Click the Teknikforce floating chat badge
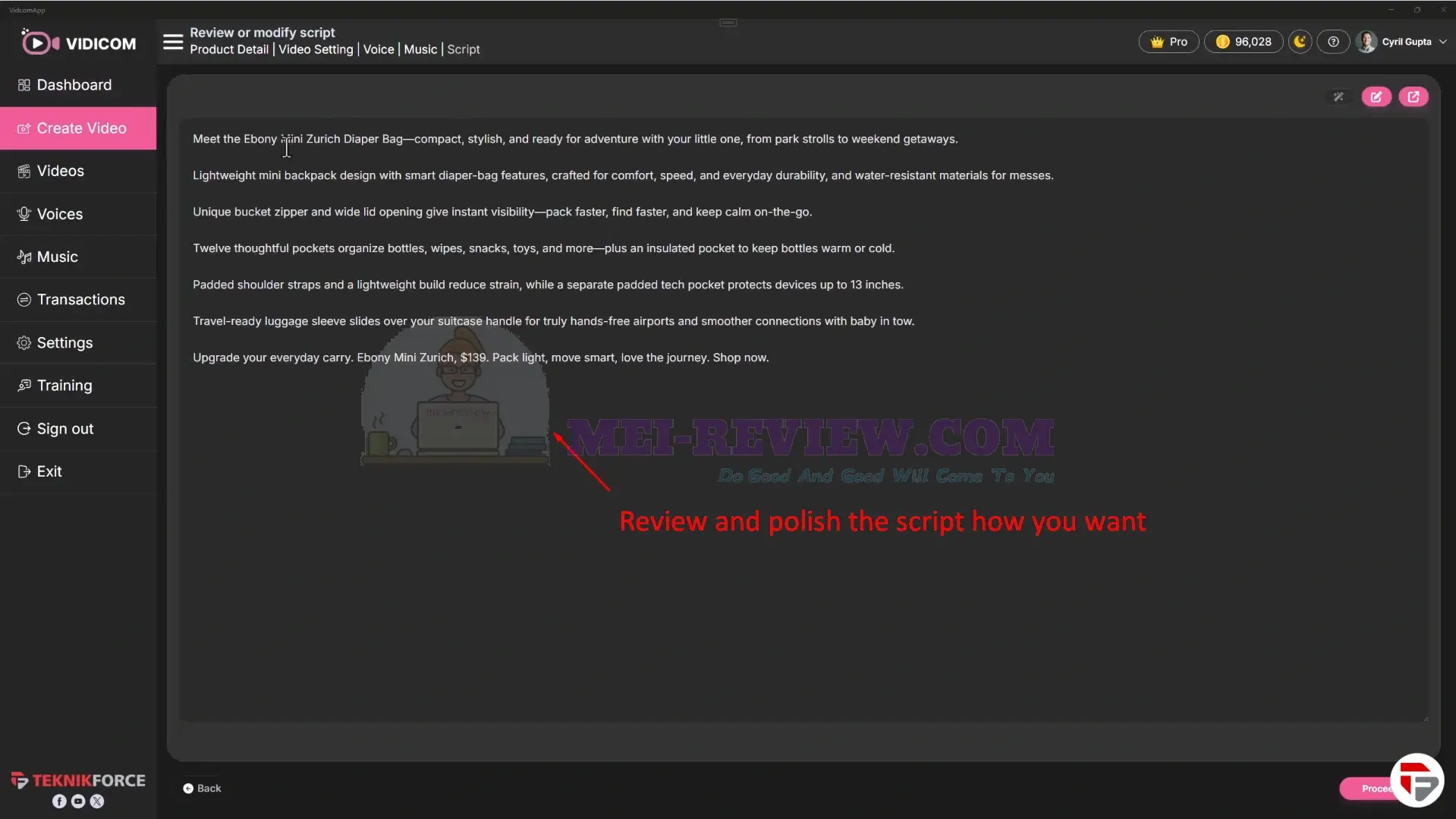The width and height of the screenshot is (1456, 819). coord(1417,780)
